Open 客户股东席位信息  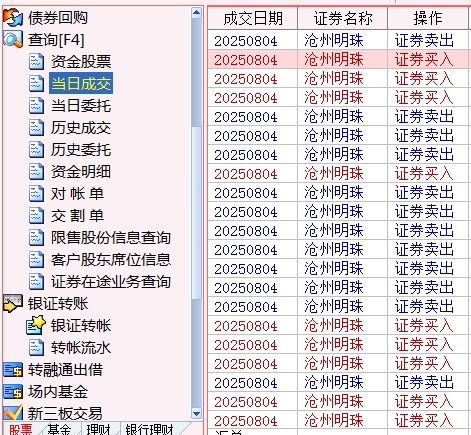(111, 260)
